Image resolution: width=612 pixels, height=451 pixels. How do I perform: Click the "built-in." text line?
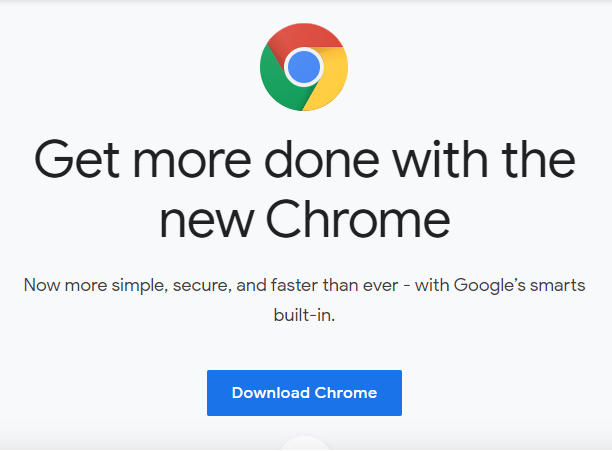[304, 315]
